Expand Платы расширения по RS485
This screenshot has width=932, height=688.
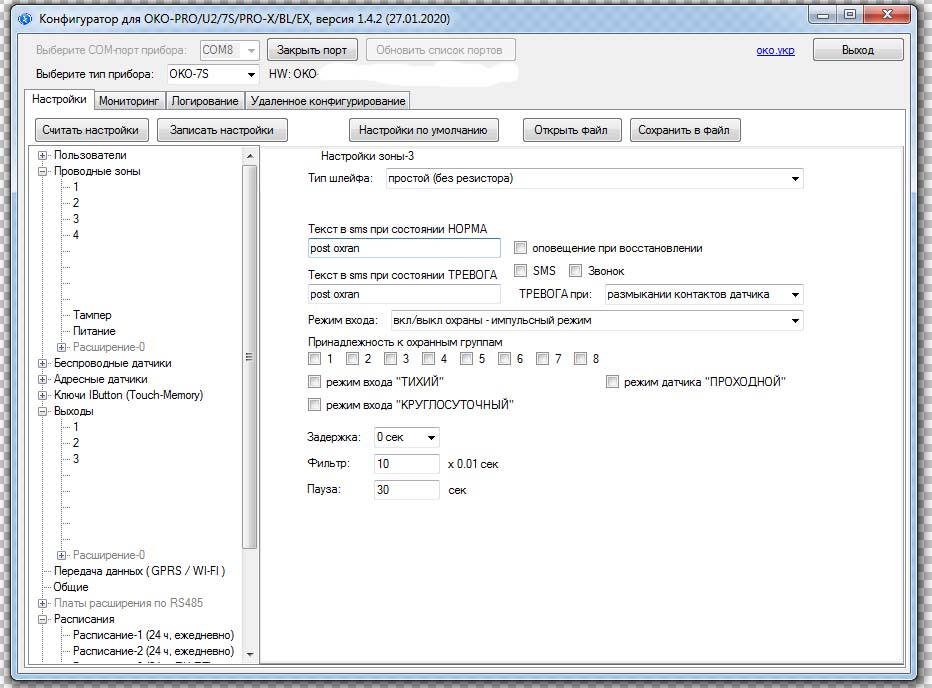pos(42,604)
